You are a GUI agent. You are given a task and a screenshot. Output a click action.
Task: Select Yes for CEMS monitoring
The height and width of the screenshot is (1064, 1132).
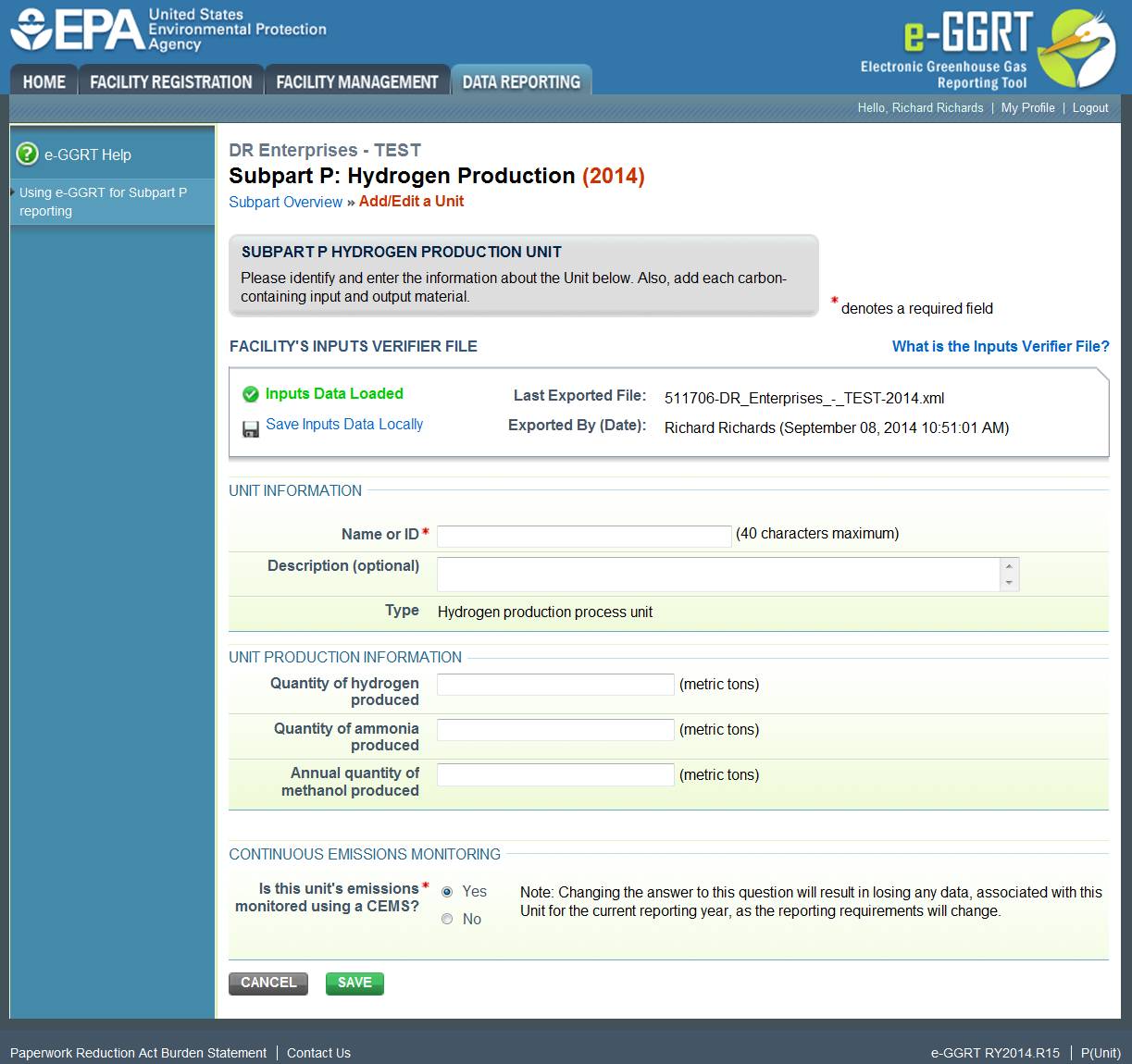coord(447,892)
